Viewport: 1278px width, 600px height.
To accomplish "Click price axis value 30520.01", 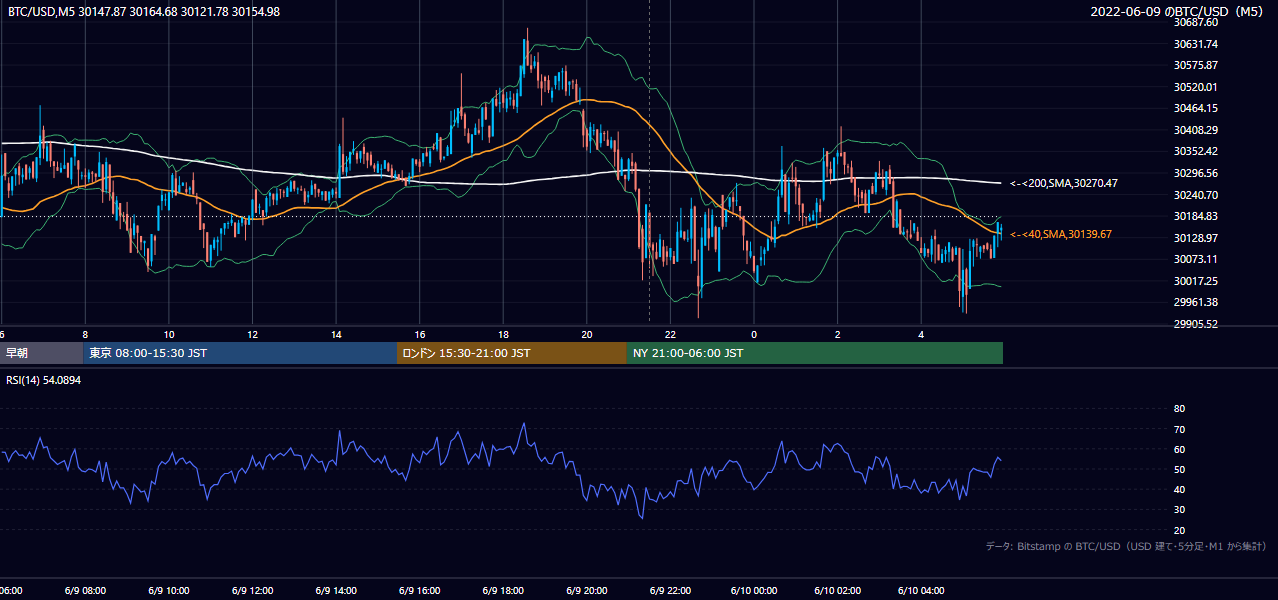I will [x=1196, y=87].
